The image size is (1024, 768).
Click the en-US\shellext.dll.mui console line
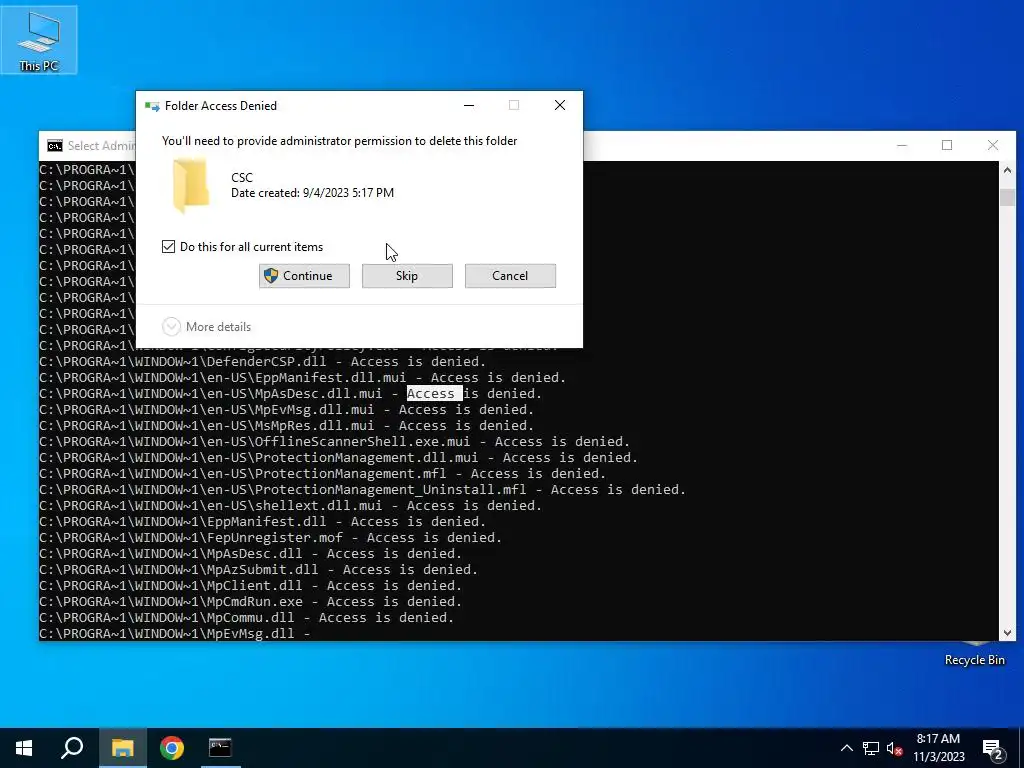tap(291, 505)
